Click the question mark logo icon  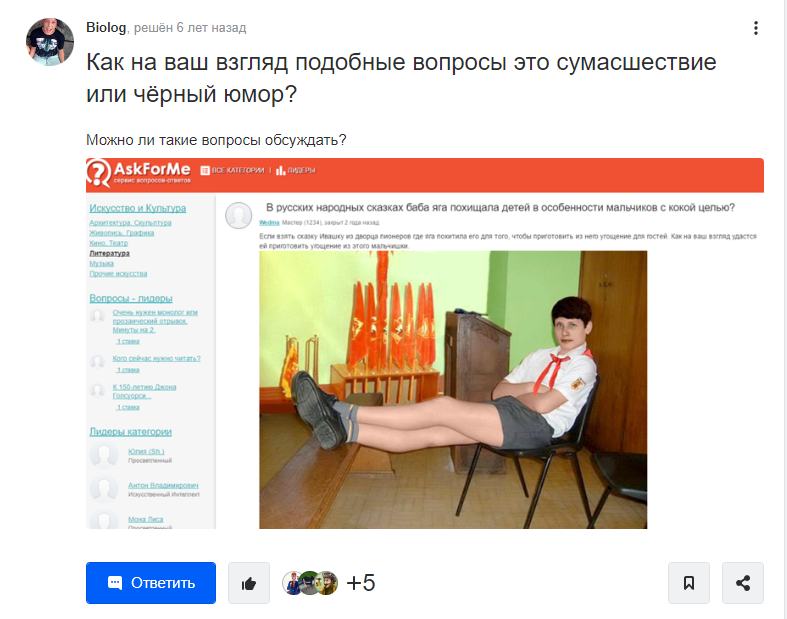[99, 173]
